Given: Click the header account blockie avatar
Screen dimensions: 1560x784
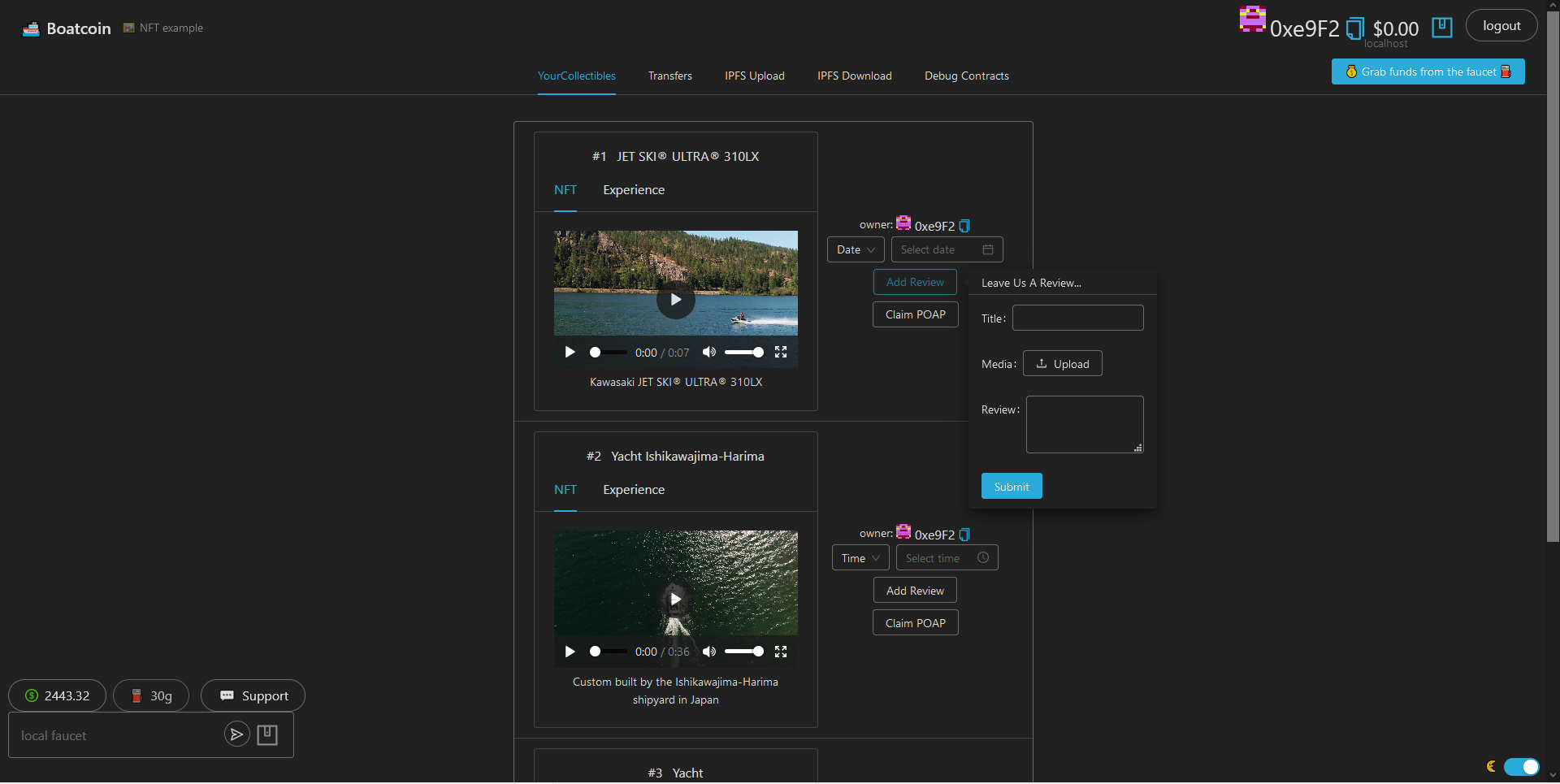Looking at the screenshot, I should (1252, 19).
